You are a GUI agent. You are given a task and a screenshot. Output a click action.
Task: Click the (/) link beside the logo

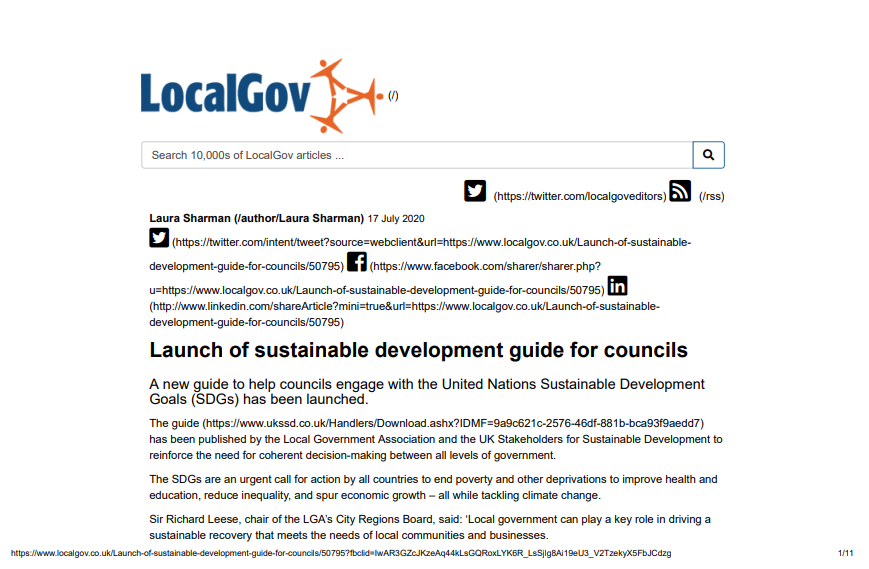(393, 95)
